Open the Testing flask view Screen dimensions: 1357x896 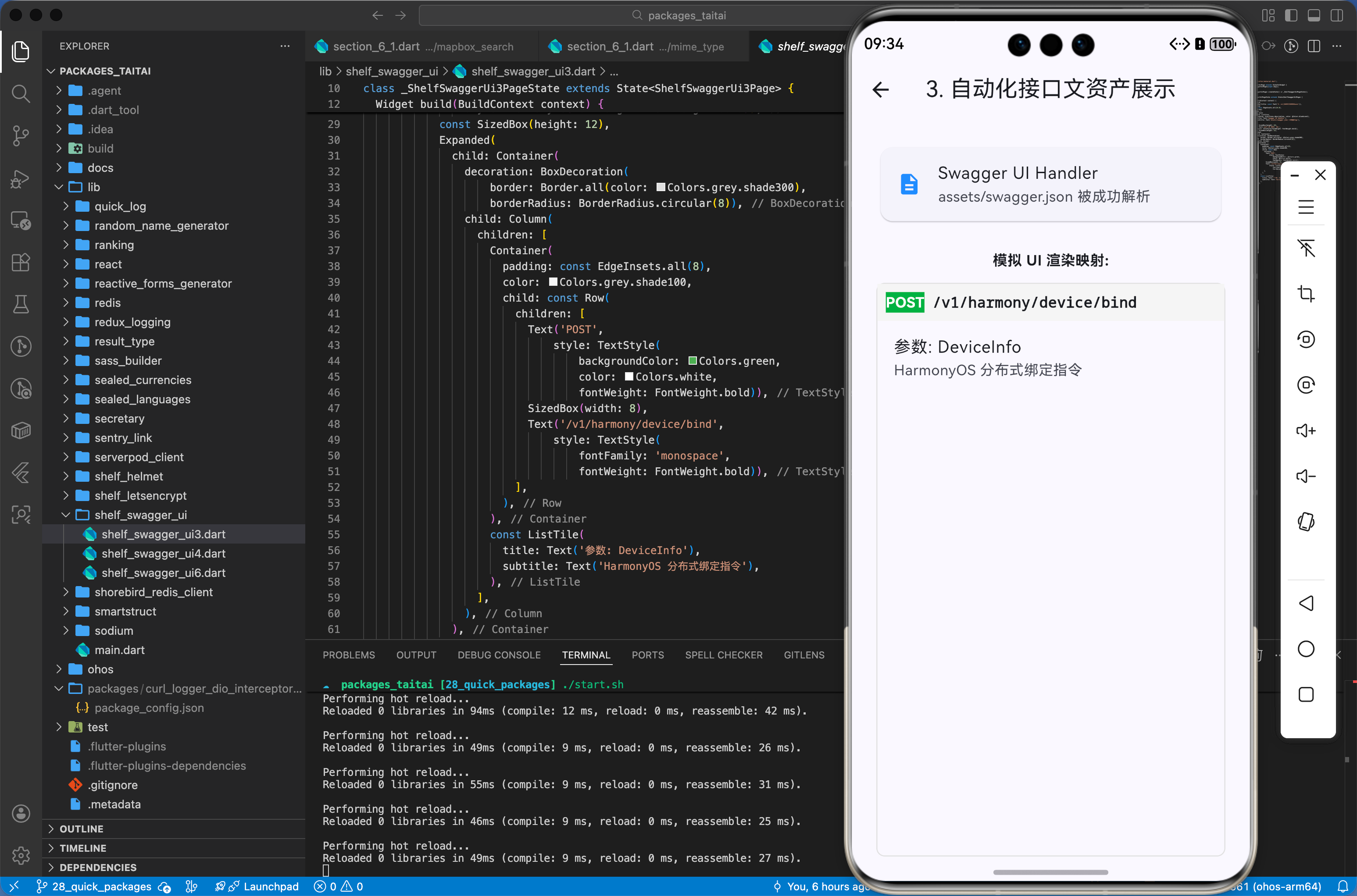[x=21, y=304]
